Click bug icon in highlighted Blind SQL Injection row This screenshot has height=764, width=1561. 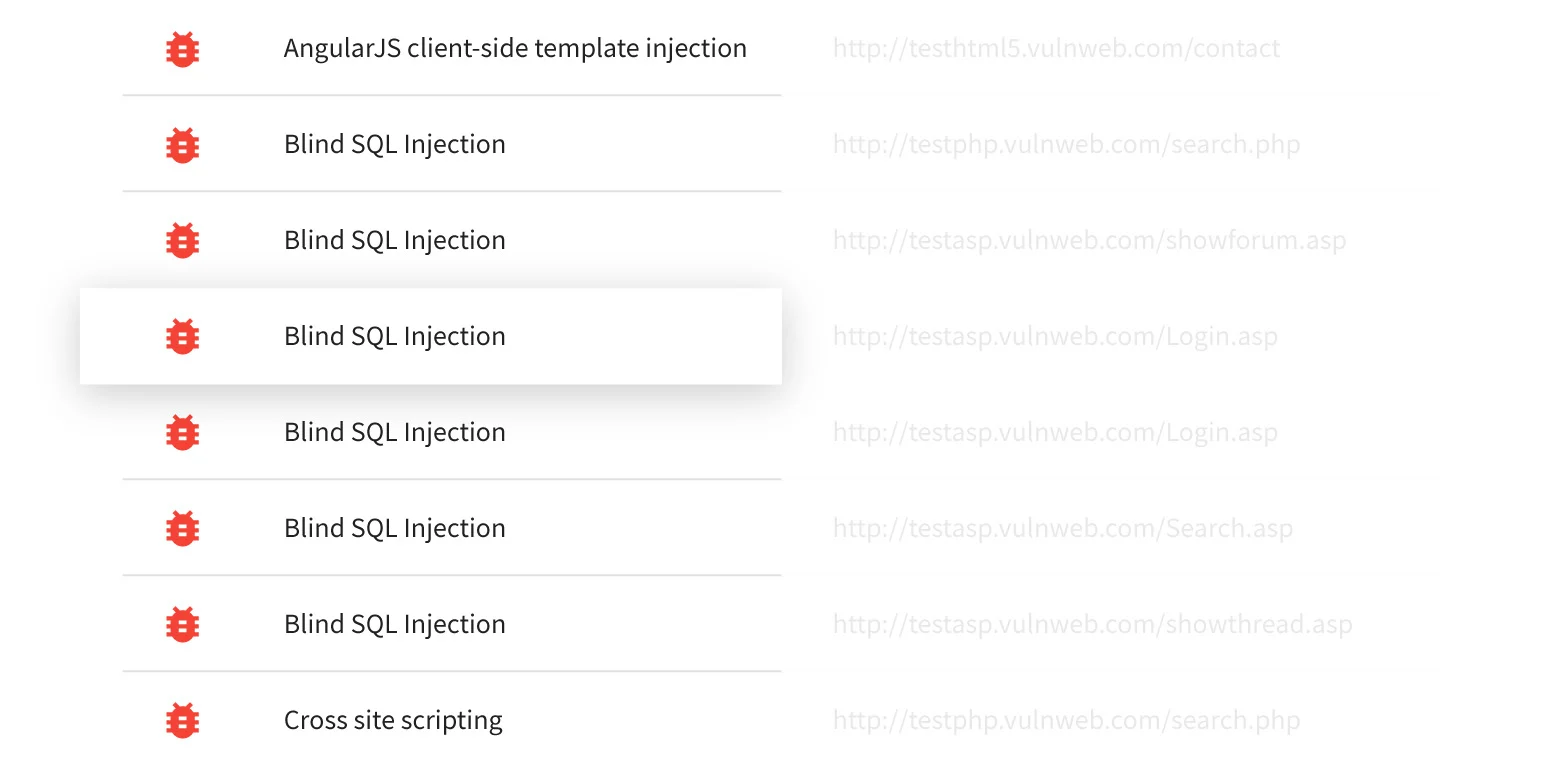(182, 337)
